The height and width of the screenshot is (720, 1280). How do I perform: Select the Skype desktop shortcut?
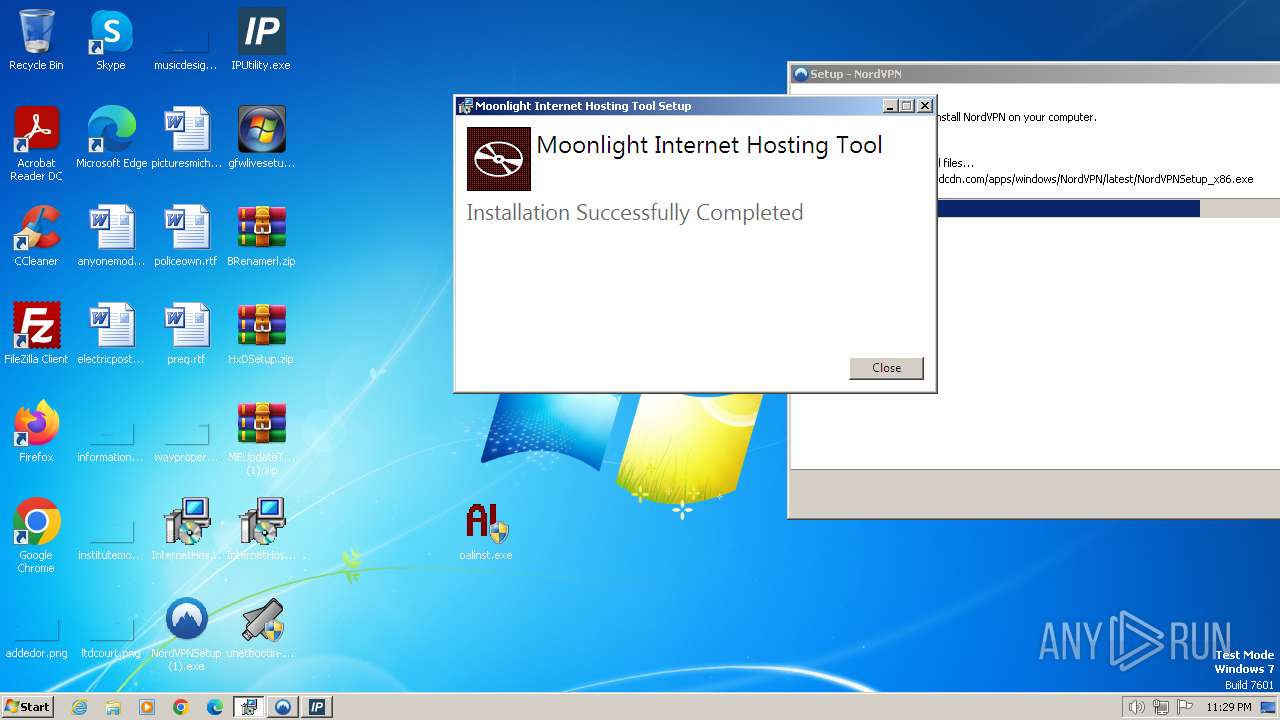(111, 40)
